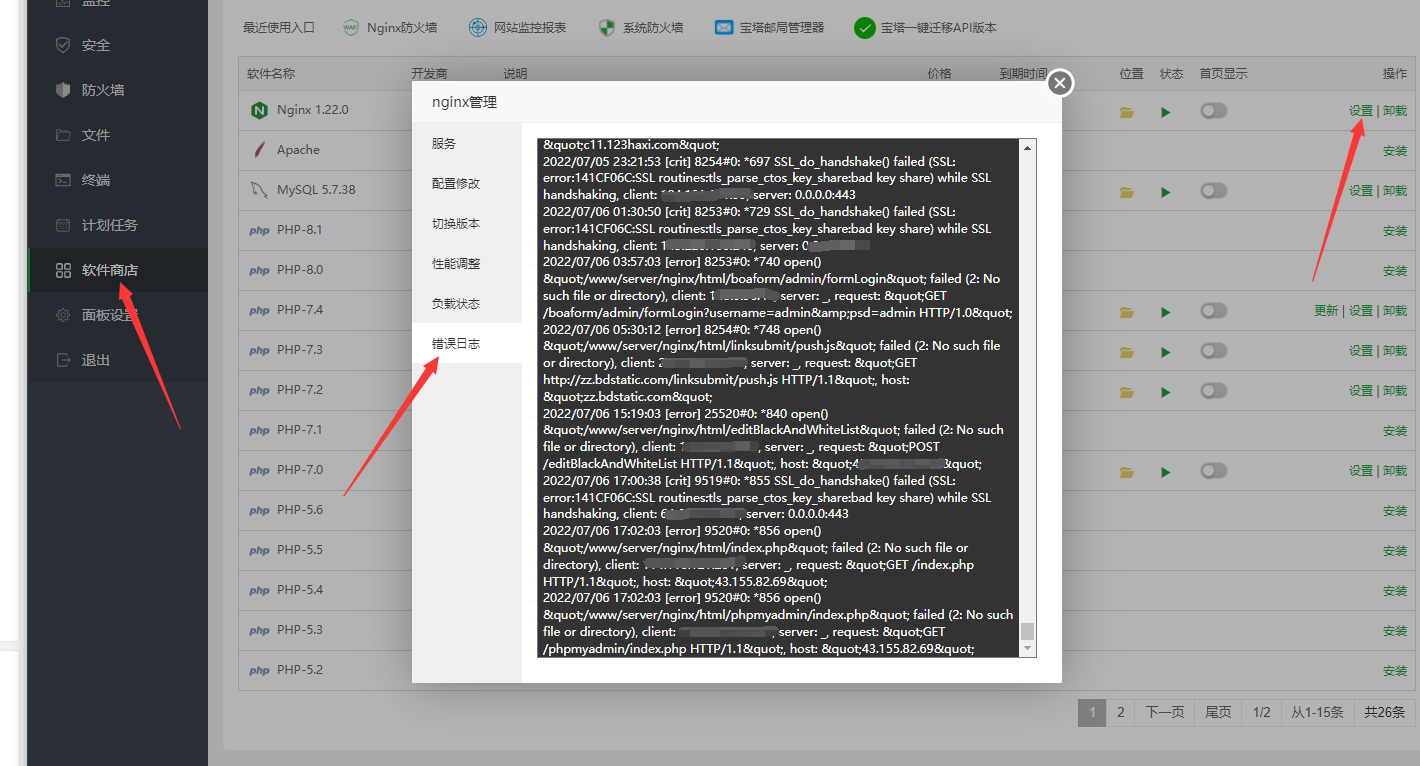Open the folder location for PHP-7.3
The width and height of the screenshot is (1420, 766).
tap(1127, 351)
